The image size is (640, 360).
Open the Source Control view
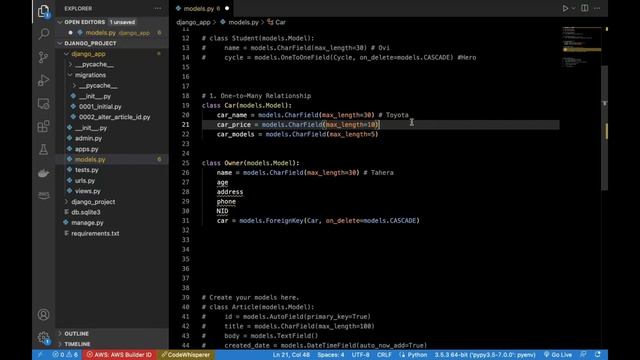coord(43,57)
